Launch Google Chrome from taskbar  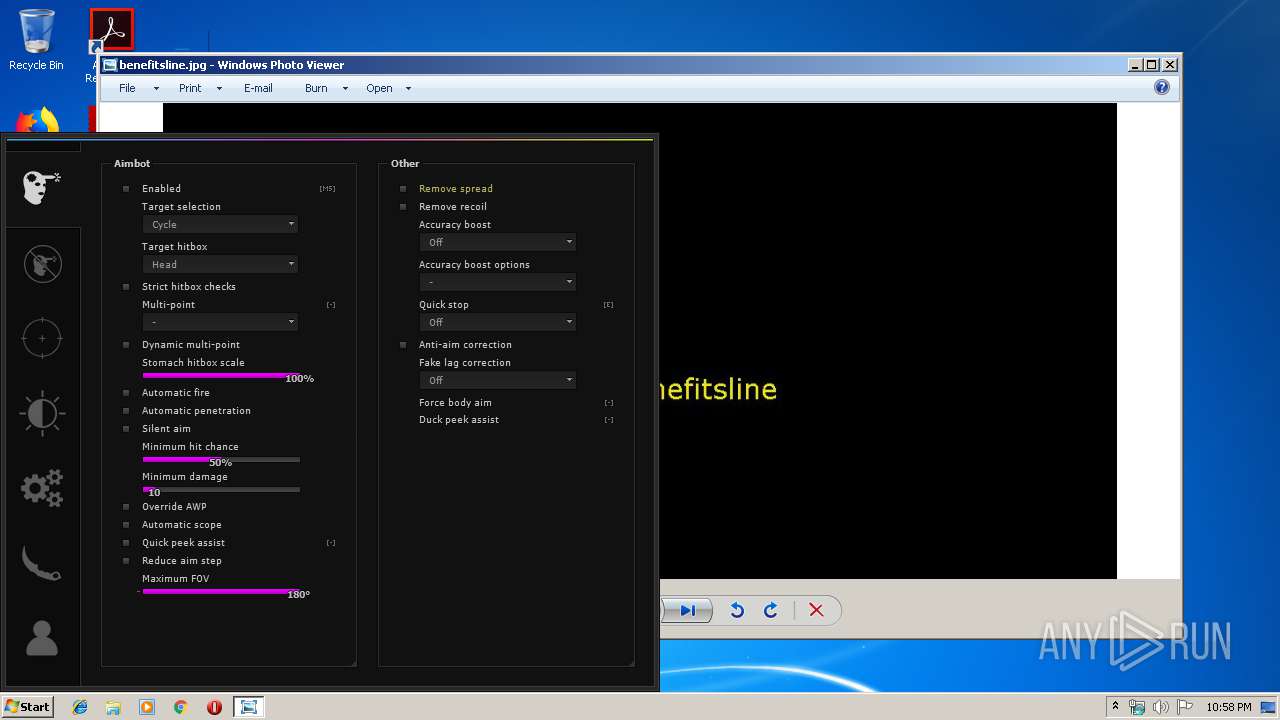tap(181, 707)
